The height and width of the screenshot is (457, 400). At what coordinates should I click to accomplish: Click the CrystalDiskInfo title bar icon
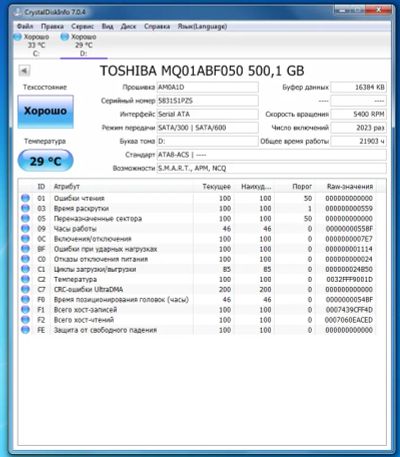(17, 12)
